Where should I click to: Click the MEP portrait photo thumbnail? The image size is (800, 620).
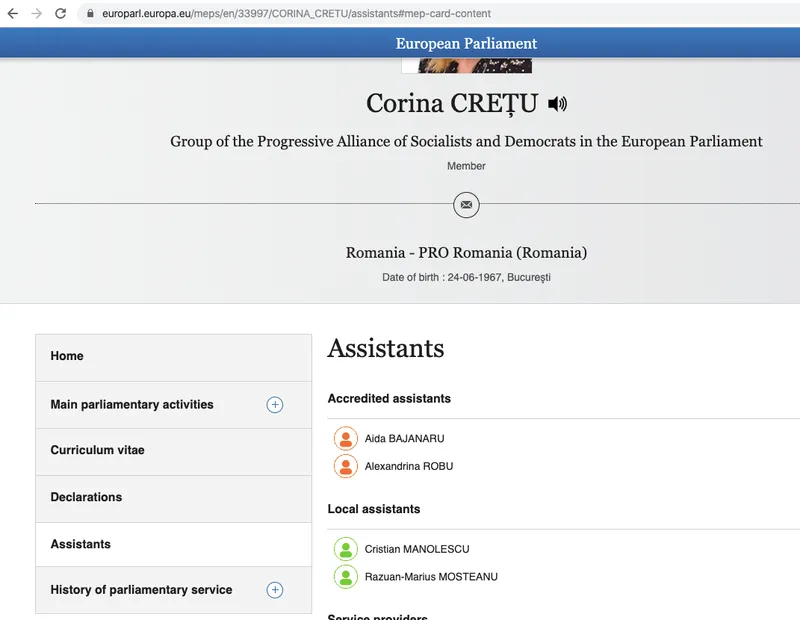pos(466,66)
